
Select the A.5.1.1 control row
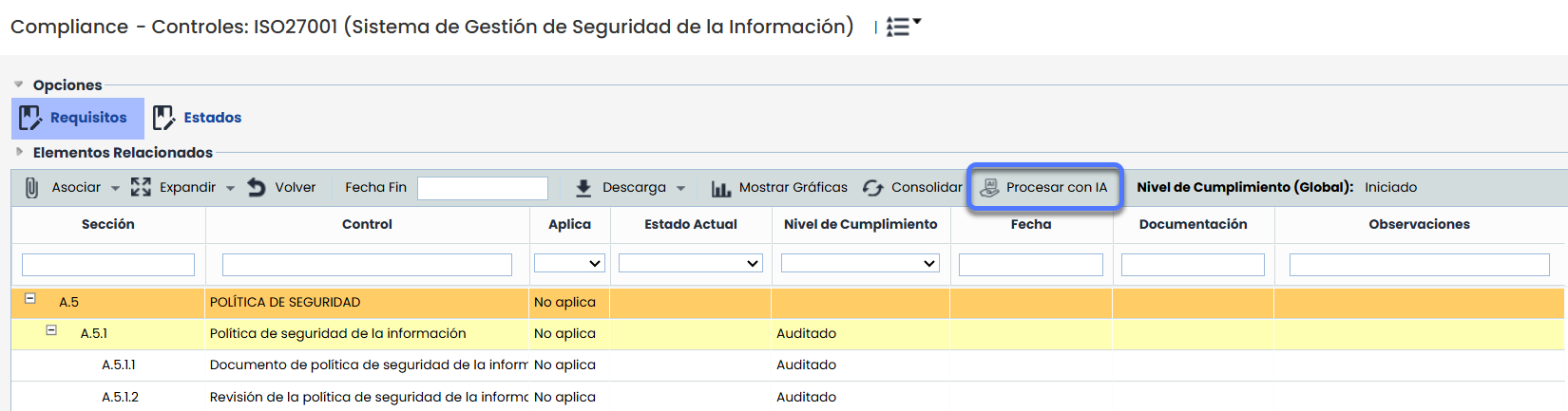click(368, 365)
